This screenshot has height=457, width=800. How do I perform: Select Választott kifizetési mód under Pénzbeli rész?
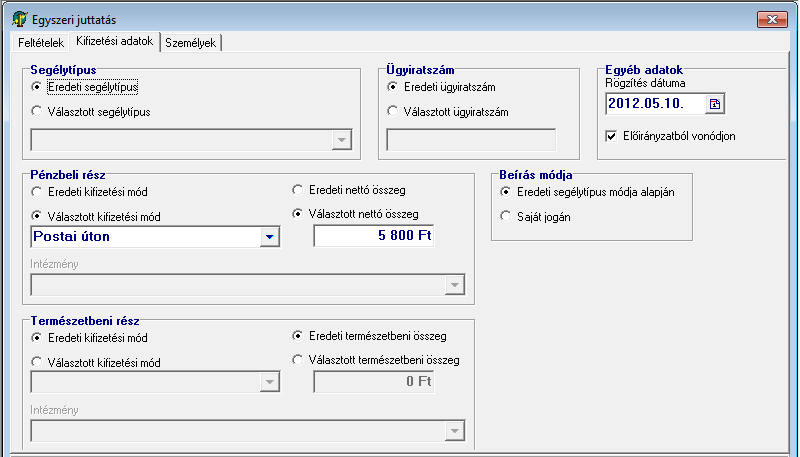(36, 216)
